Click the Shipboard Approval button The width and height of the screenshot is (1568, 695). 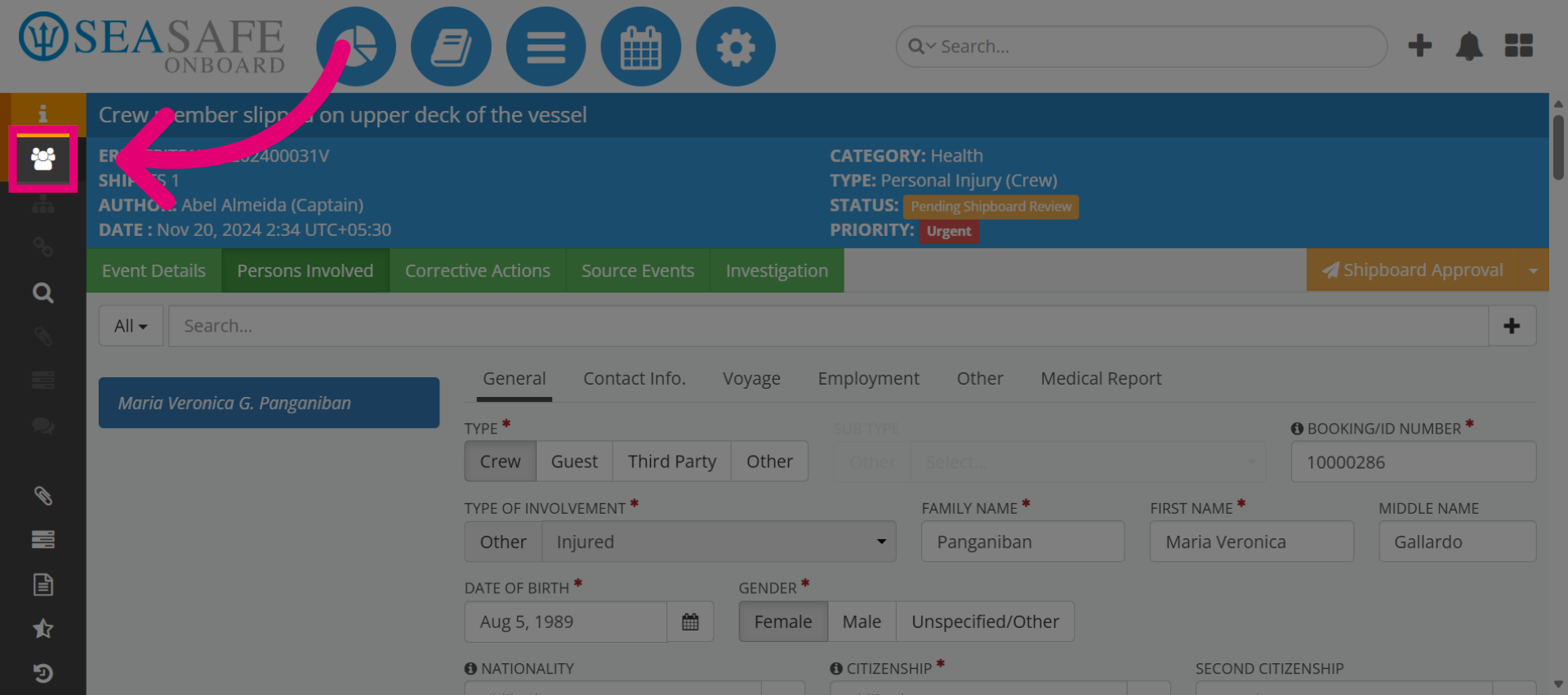point(1412,270)
